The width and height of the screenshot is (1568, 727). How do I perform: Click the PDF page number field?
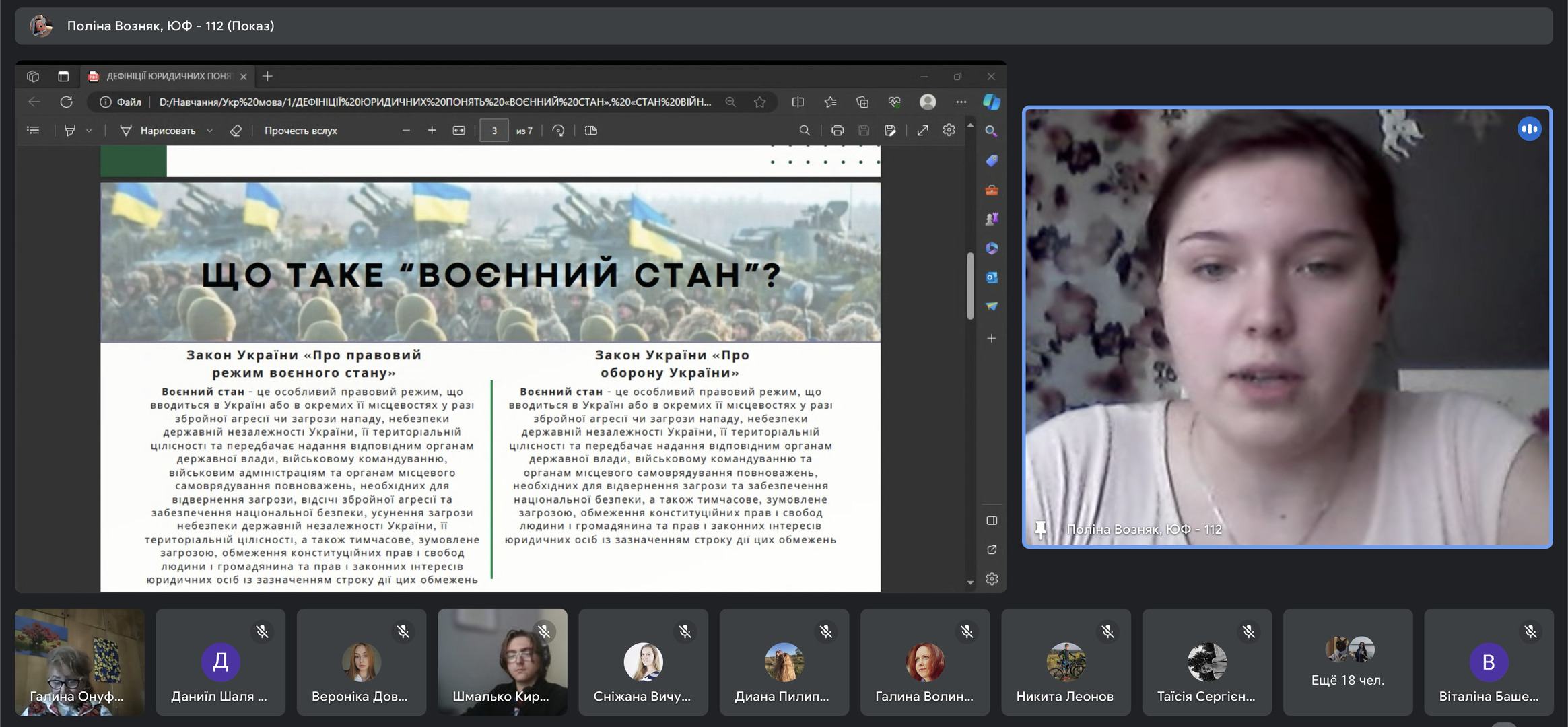[494, 131]
